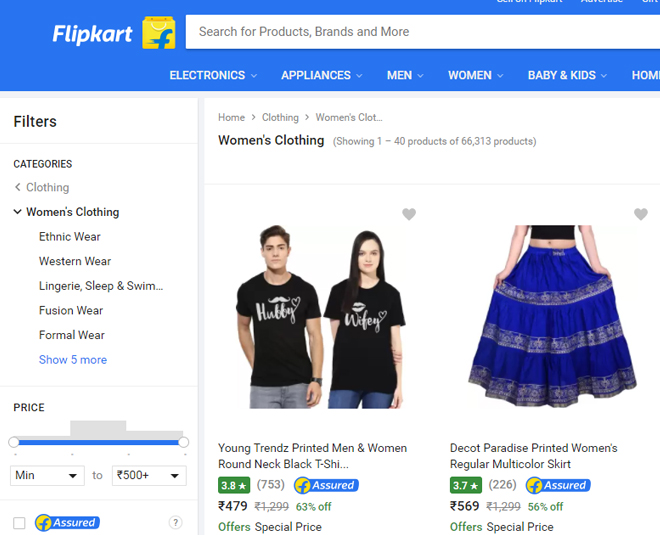Expand the Appliances menu arrow

click(x=359, y=76)
